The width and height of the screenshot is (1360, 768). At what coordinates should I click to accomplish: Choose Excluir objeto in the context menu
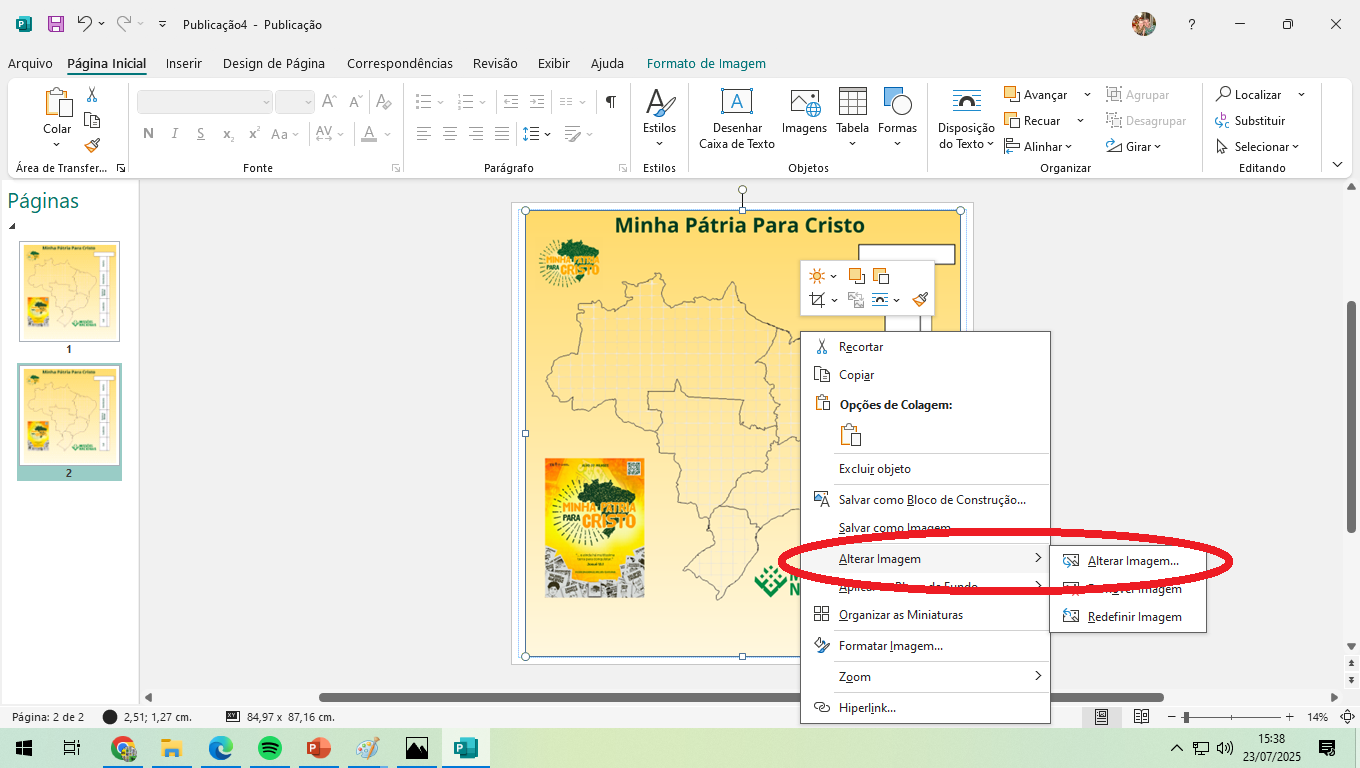925,469
